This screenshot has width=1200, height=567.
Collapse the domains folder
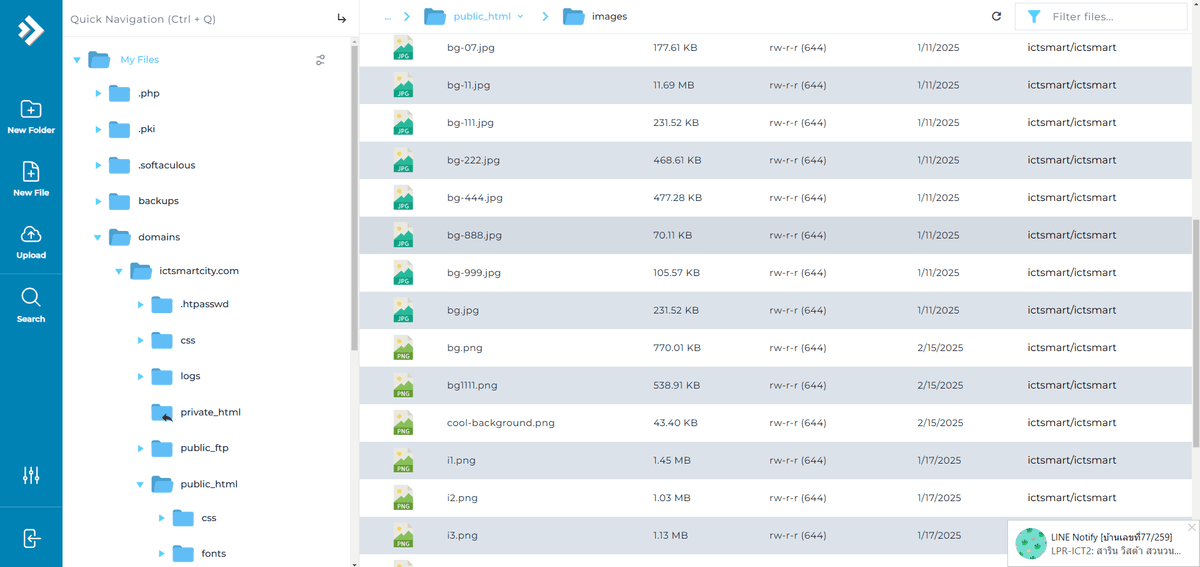pyautogui.click(x=98, y=237)
